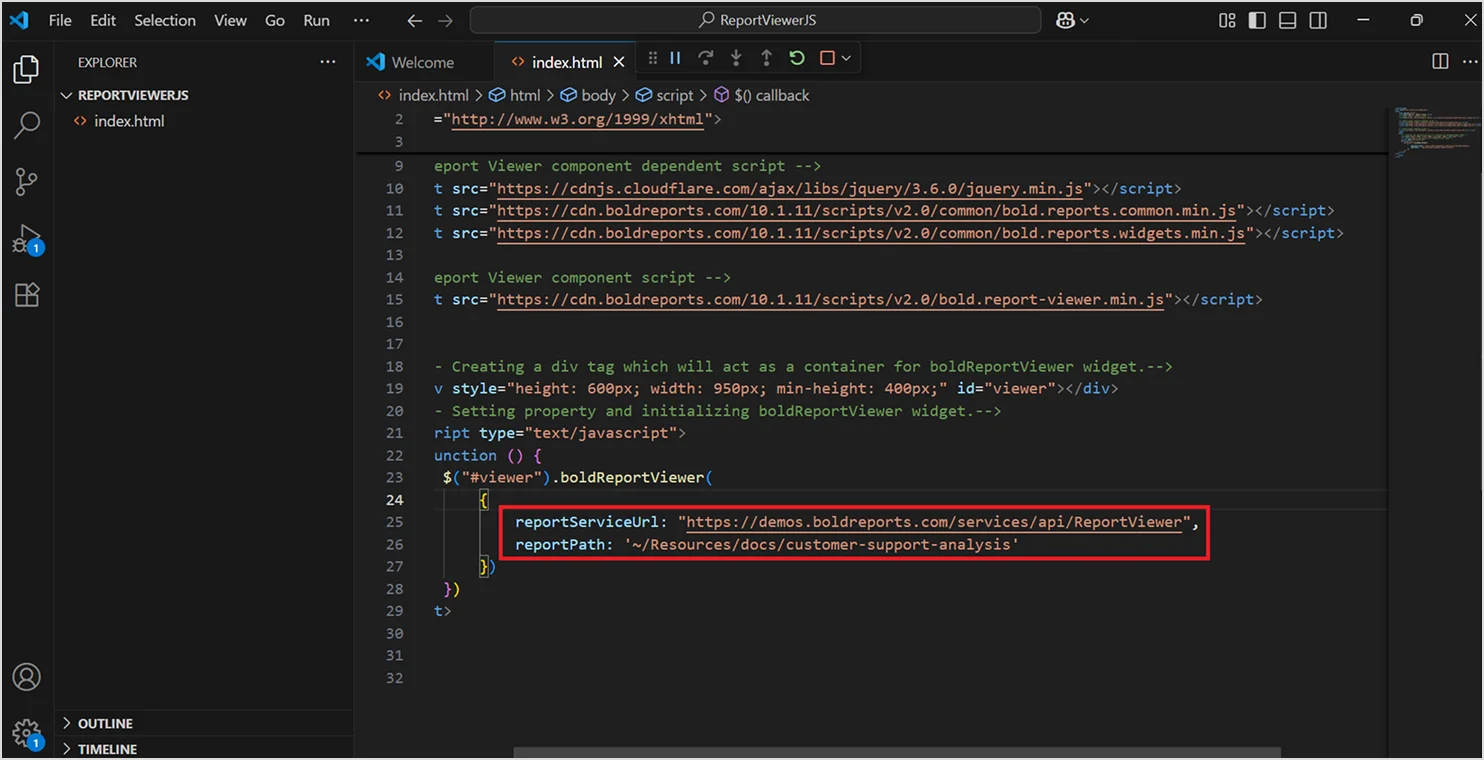The image size is (1484, 760).
Task: Open the Go menu
Action: coord(275,21)
